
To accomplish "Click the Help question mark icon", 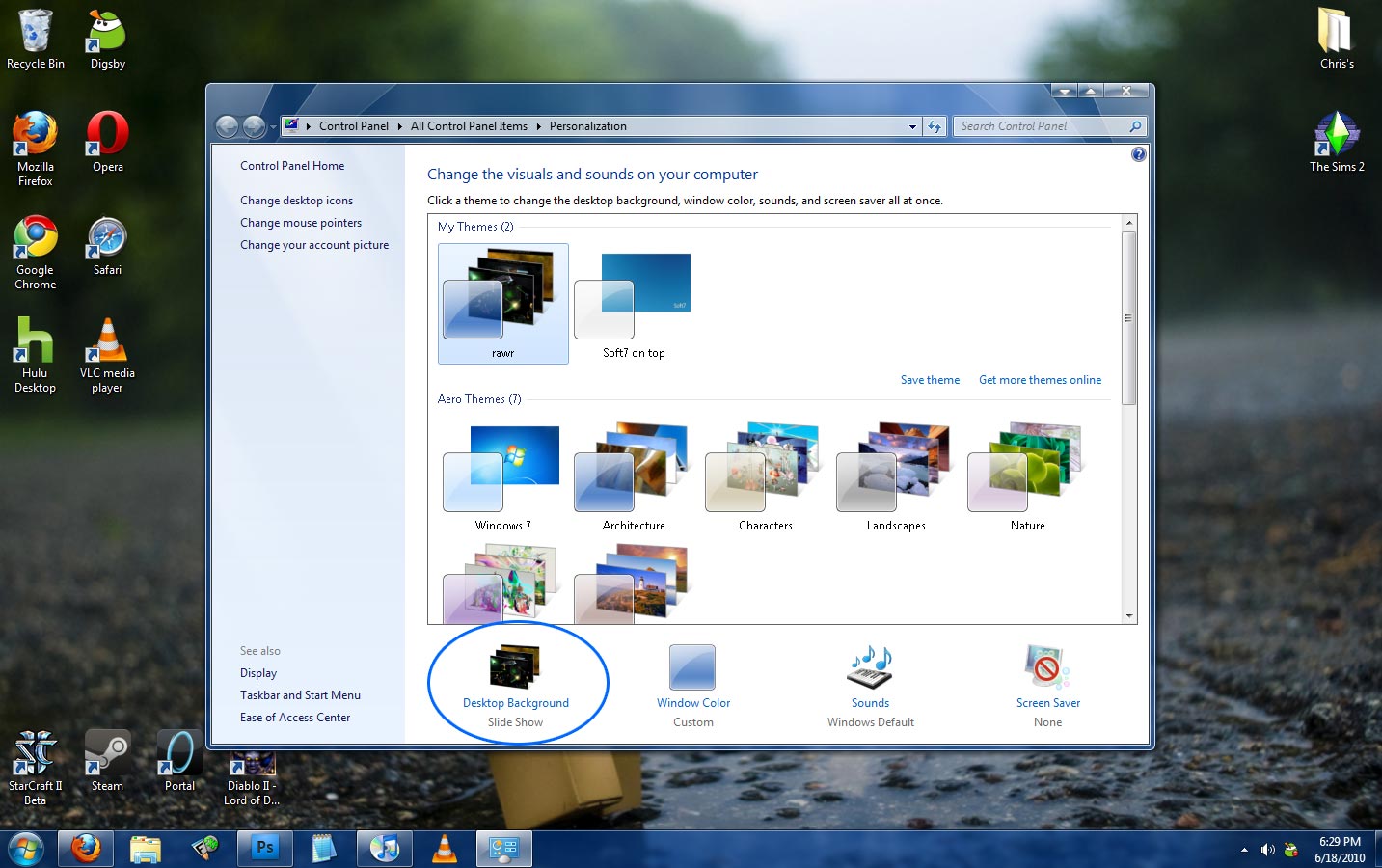I will tap(1138, 154).
